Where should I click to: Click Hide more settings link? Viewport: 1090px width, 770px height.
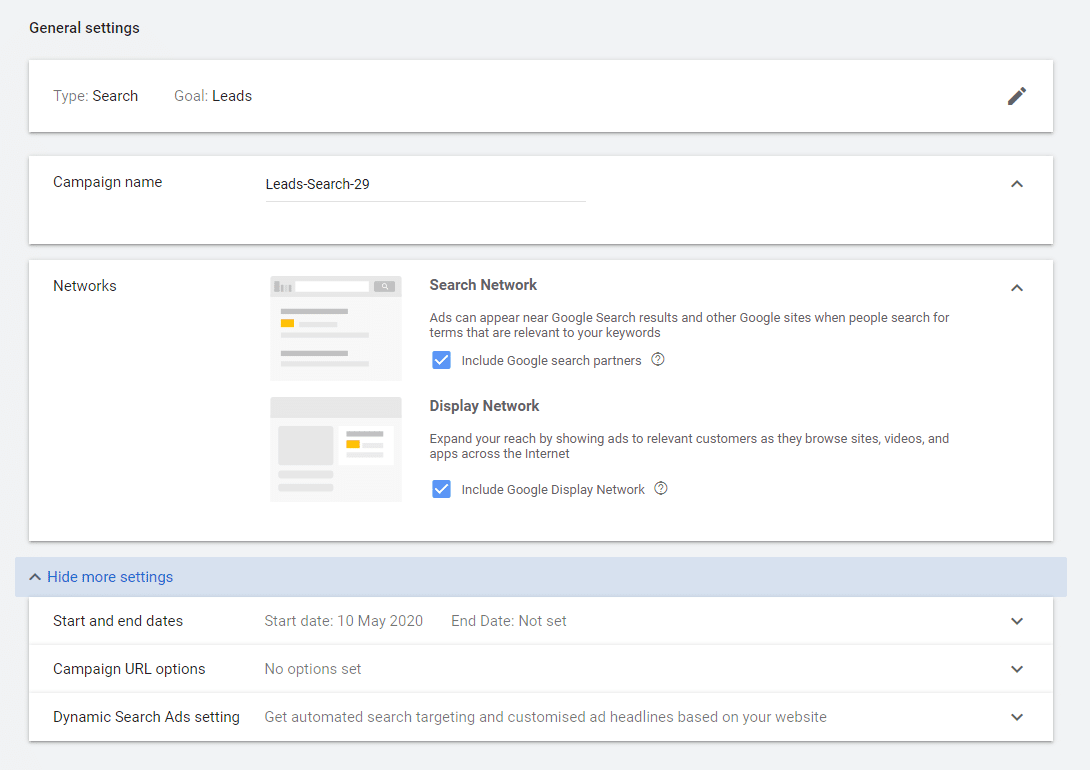click(x=110, y=577)
